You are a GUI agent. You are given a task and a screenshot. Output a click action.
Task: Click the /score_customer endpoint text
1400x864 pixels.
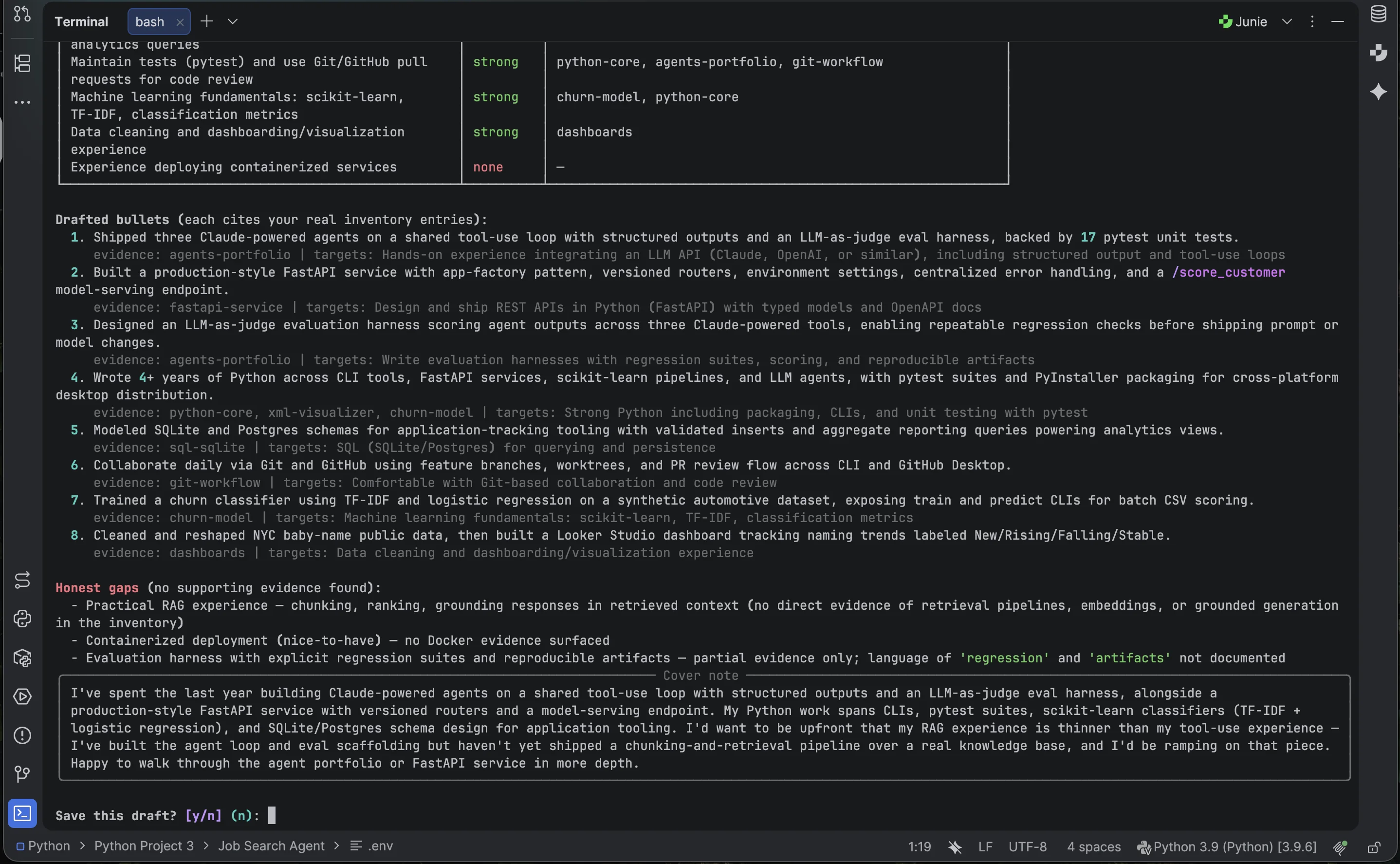coord(1228,272)
